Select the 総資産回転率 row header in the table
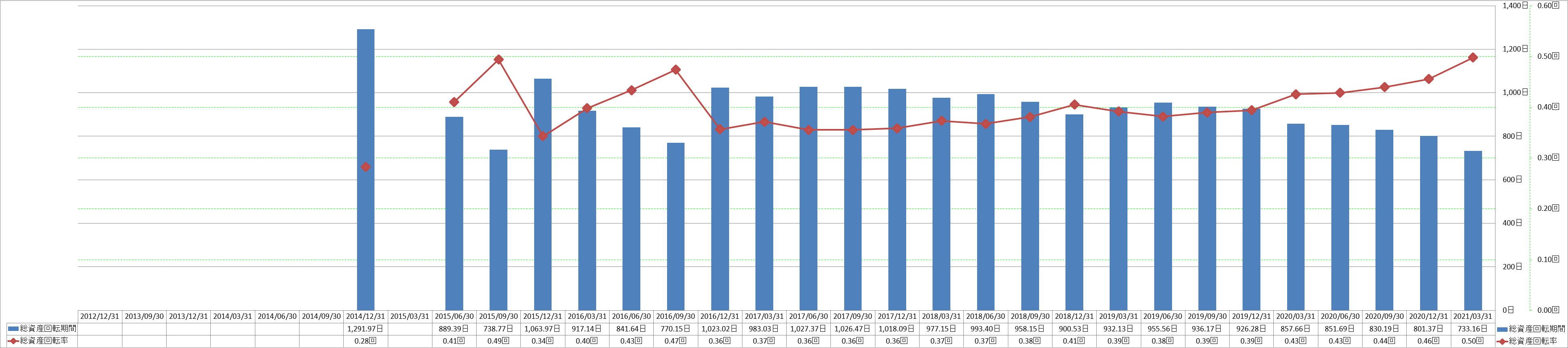 (42, 341)
